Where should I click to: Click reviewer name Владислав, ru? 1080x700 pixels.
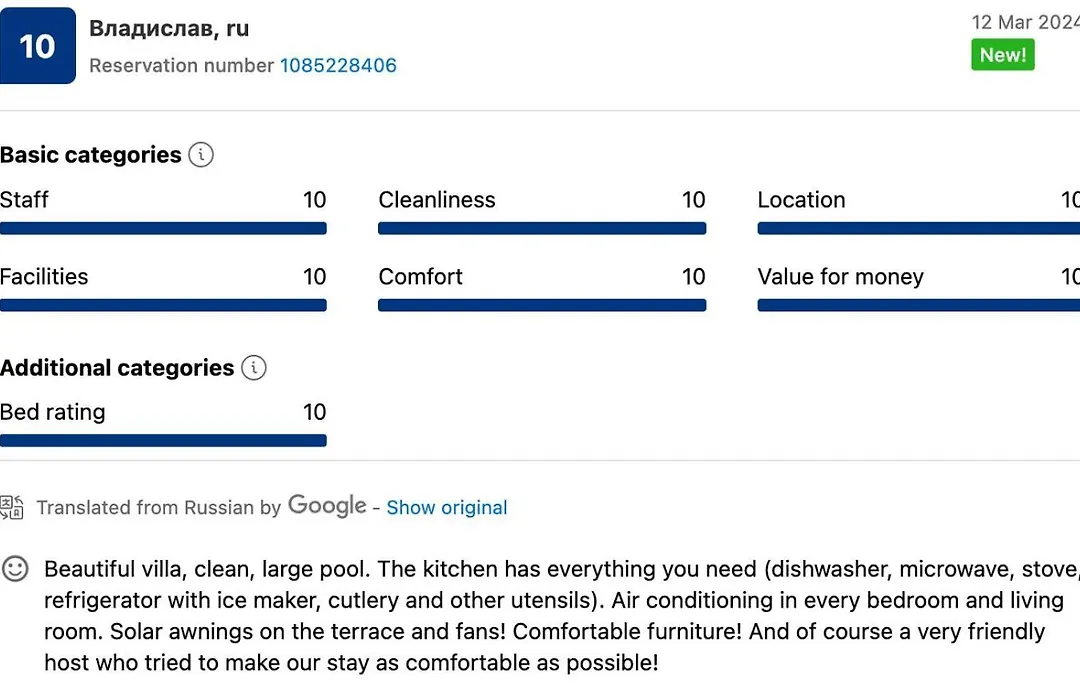pos(169,28)
